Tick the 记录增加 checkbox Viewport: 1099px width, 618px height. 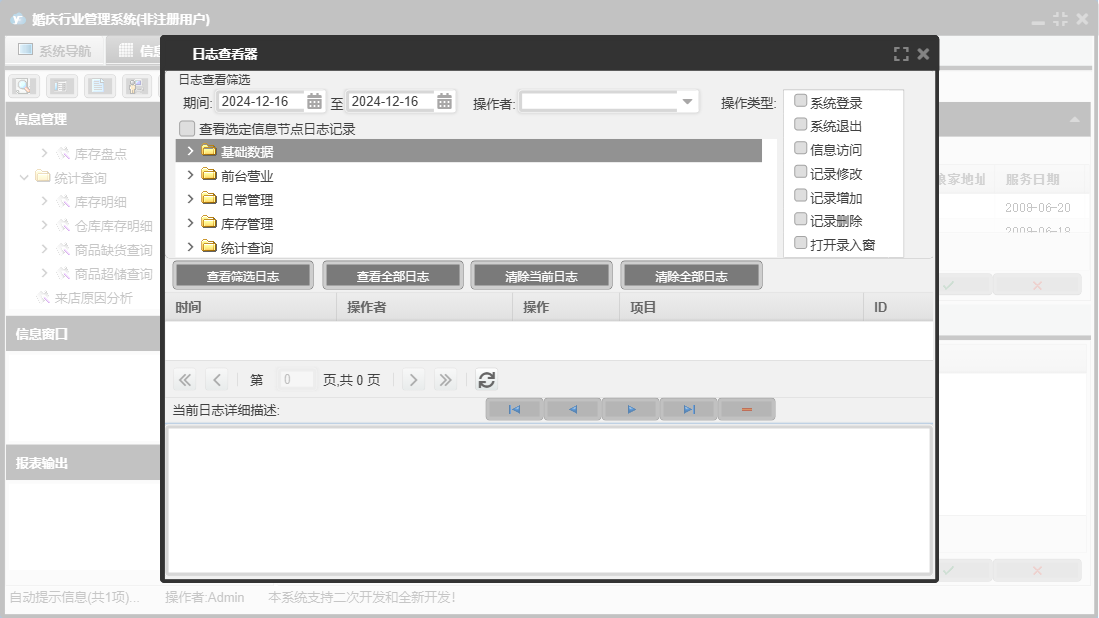(800, 196)
